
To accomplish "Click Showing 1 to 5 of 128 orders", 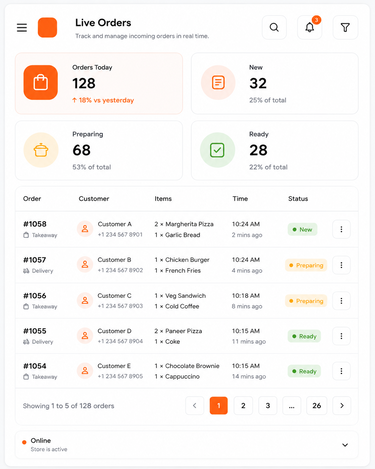I will (x=68, y=406).
